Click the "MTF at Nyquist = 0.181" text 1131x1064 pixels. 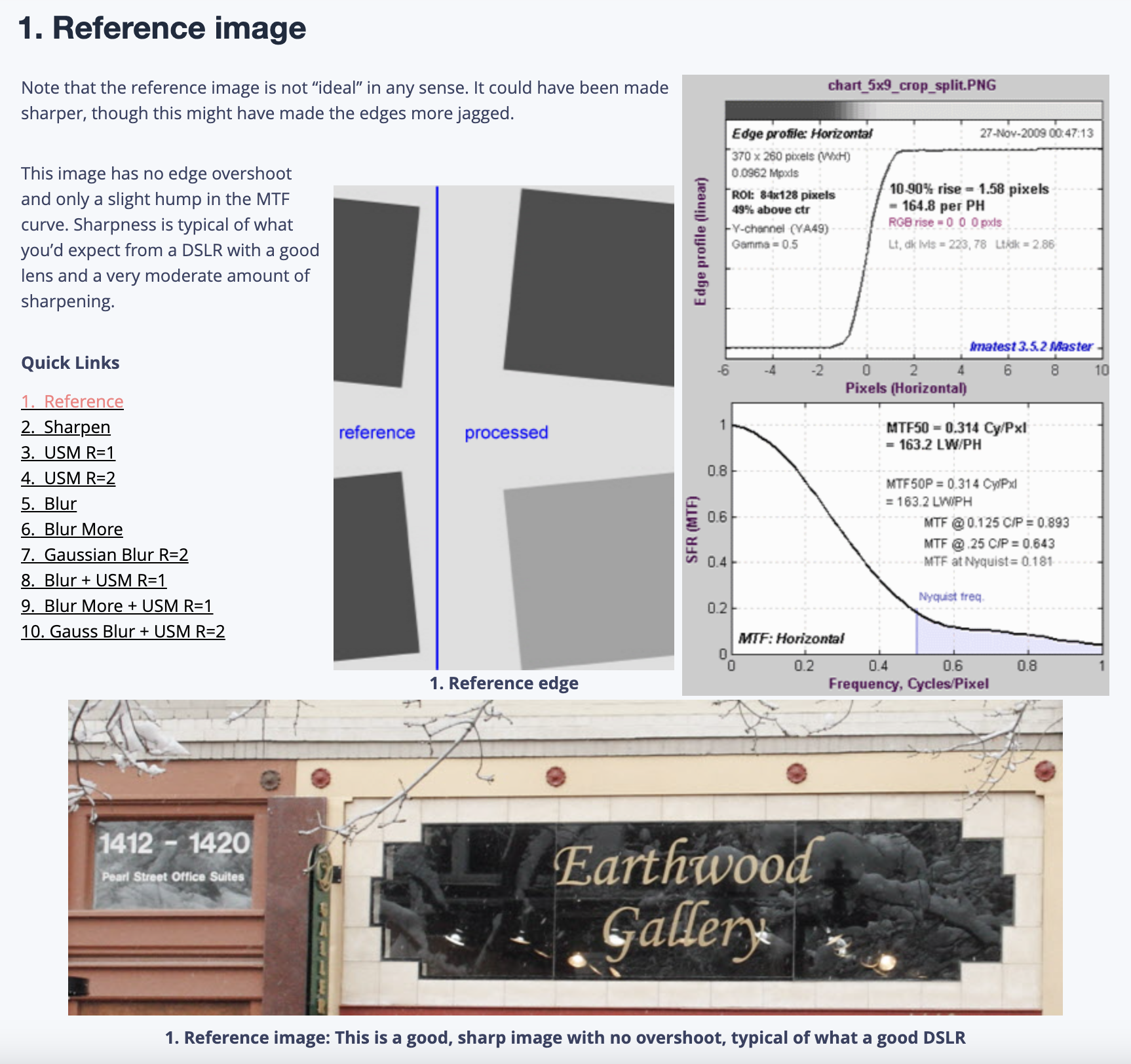pos(988,561)
